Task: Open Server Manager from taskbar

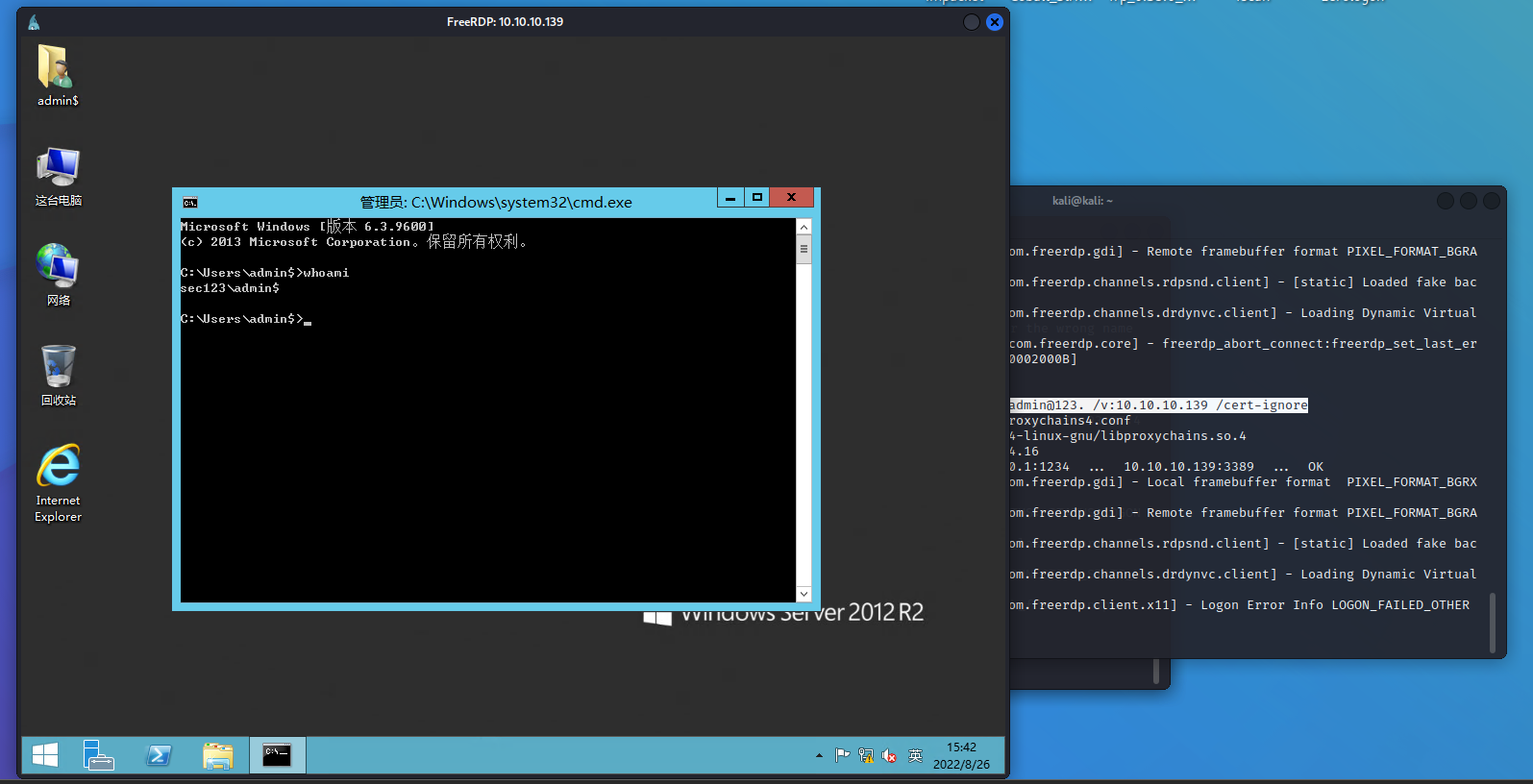Action: tap(99, 755)
